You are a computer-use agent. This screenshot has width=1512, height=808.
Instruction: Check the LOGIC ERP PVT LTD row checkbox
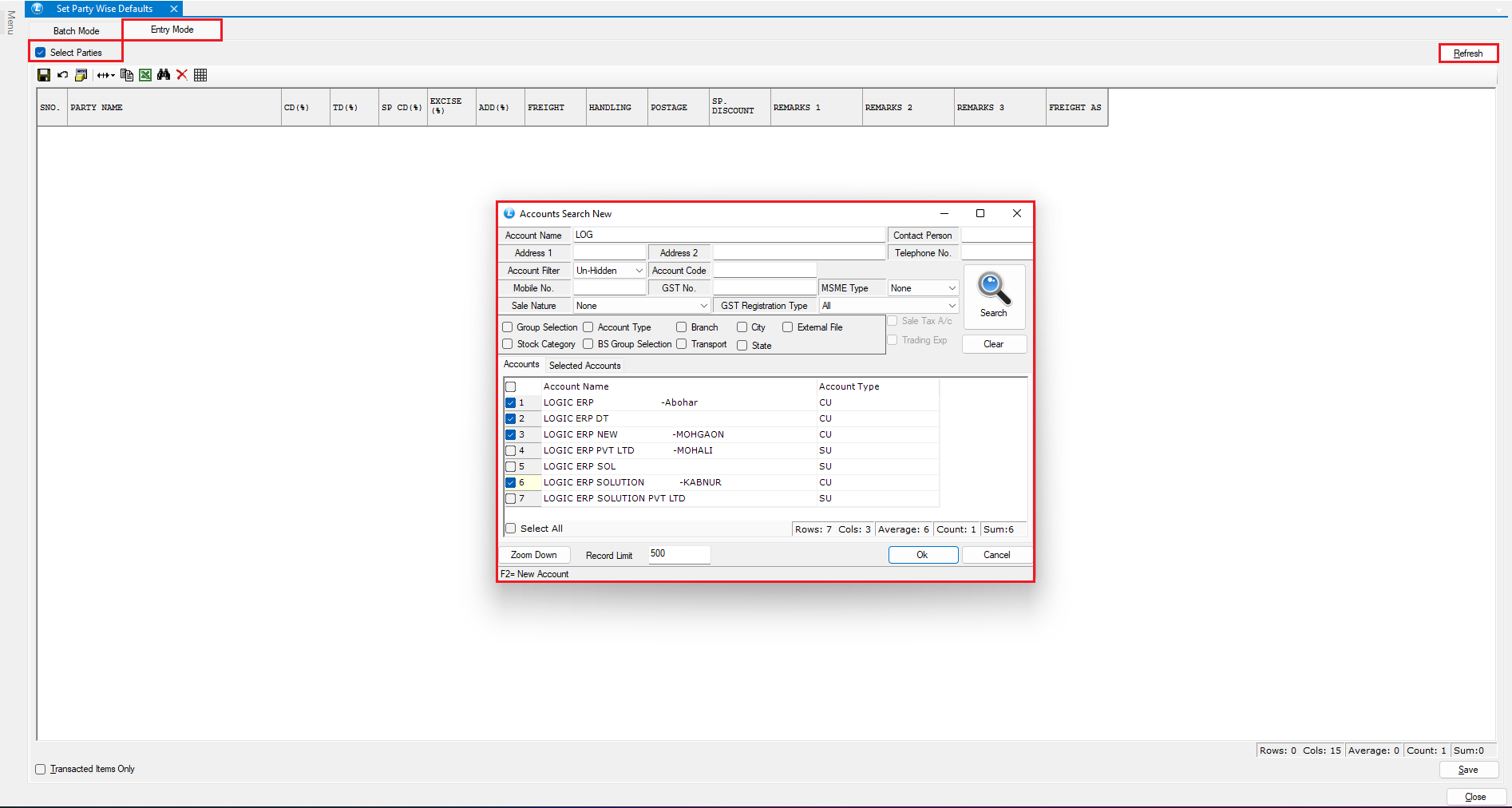click(x=511, y=450)
